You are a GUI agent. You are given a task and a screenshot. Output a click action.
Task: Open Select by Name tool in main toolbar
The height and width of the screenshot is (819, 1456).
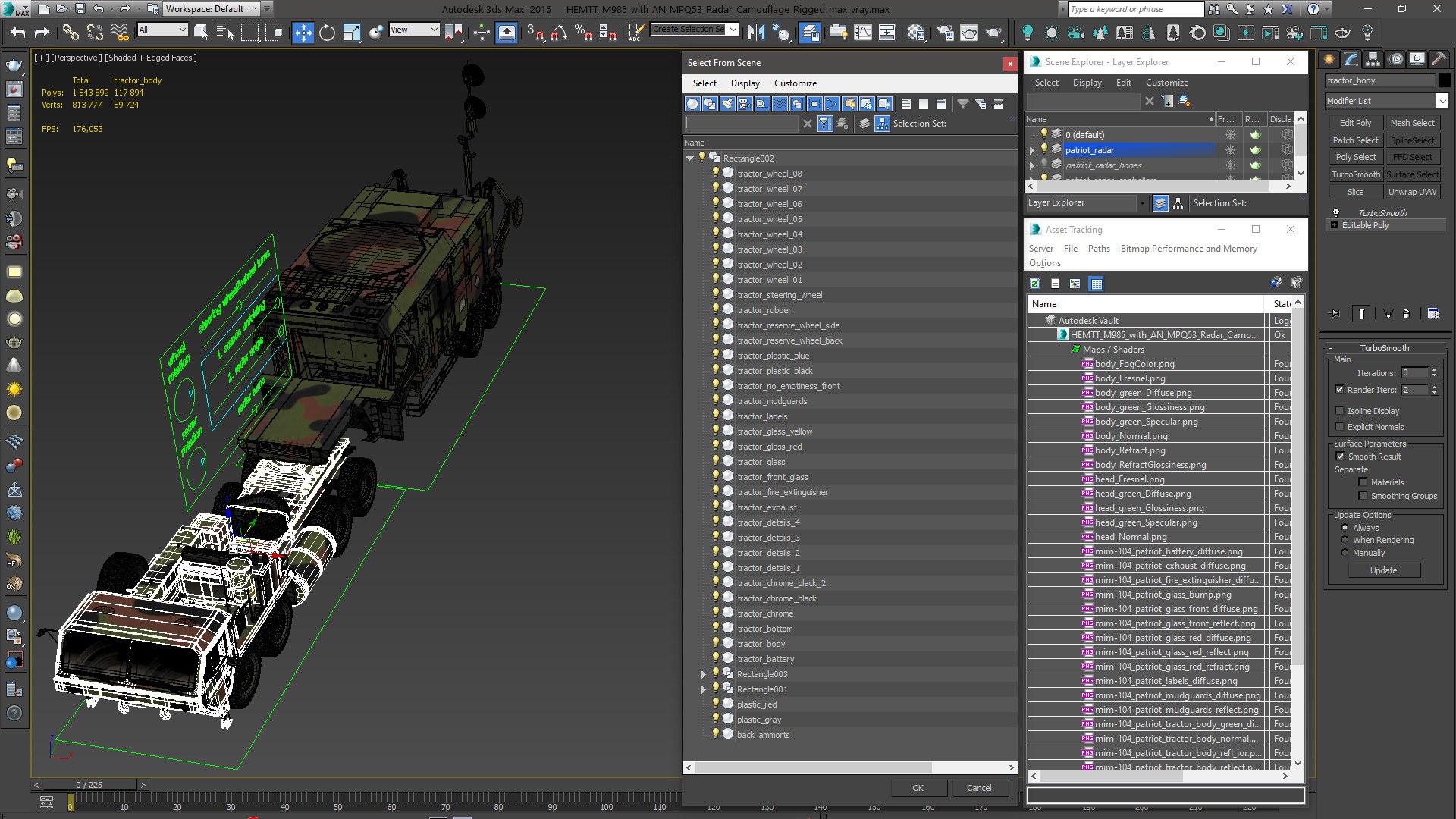click(225, 32)
